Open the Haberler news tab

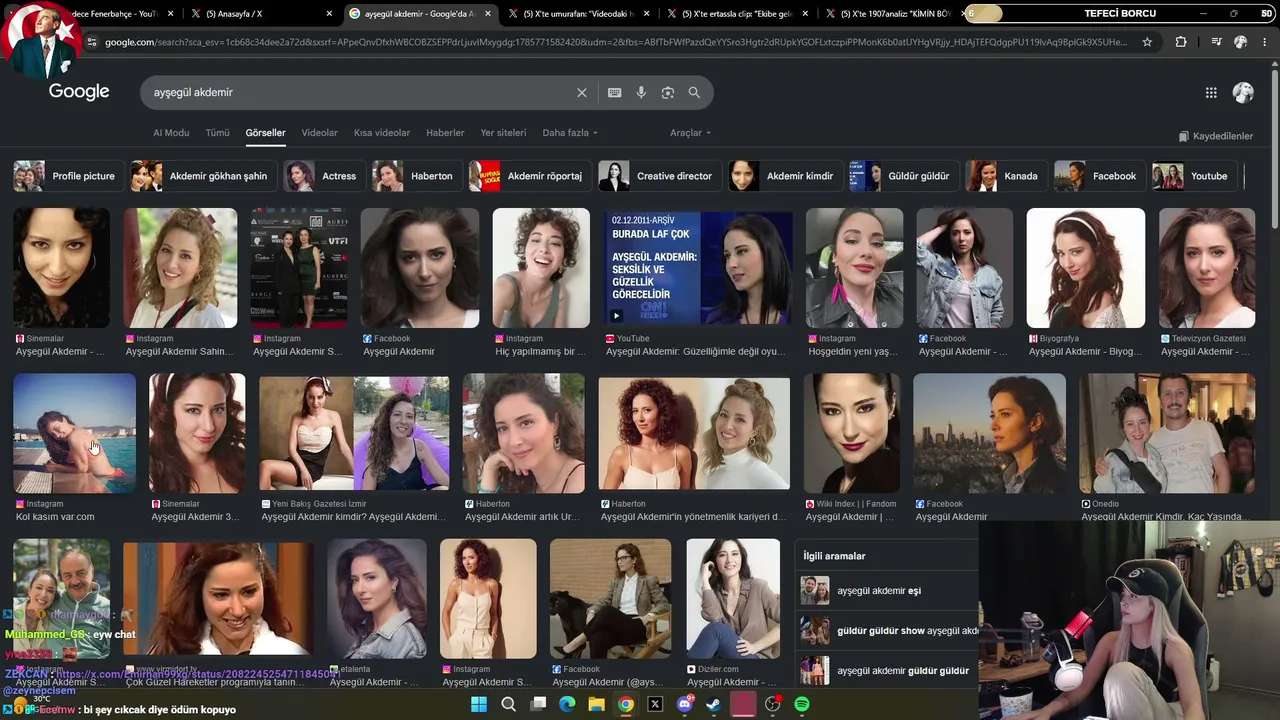click(445, 133)
